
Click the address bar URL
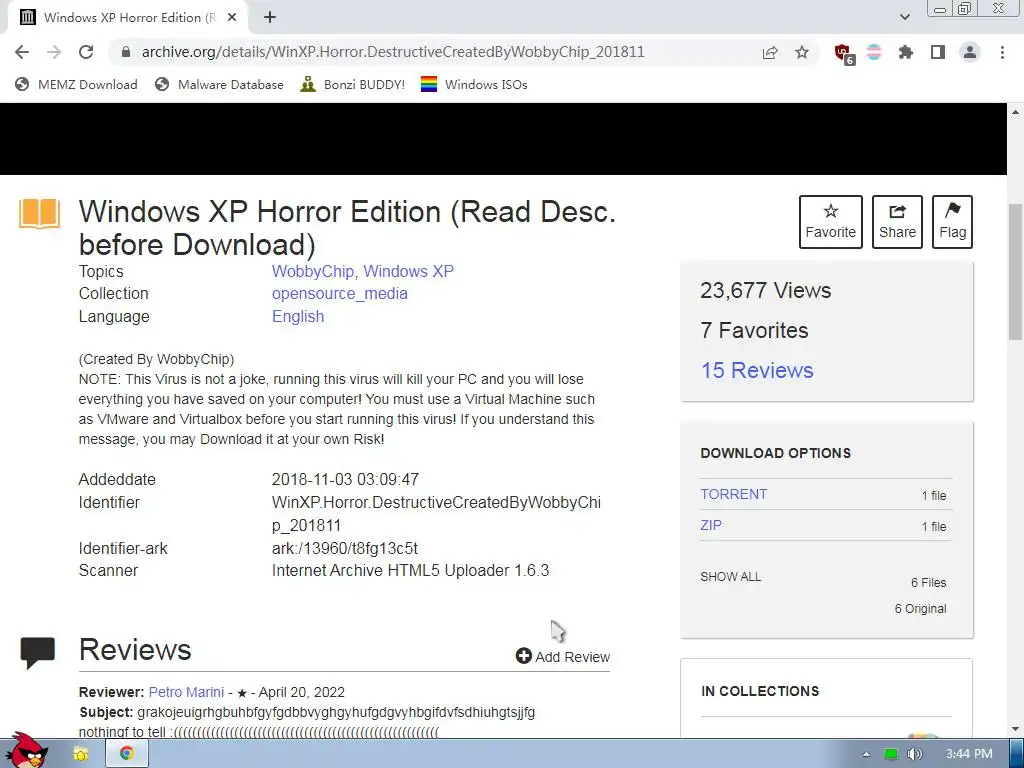coord(393,52)
